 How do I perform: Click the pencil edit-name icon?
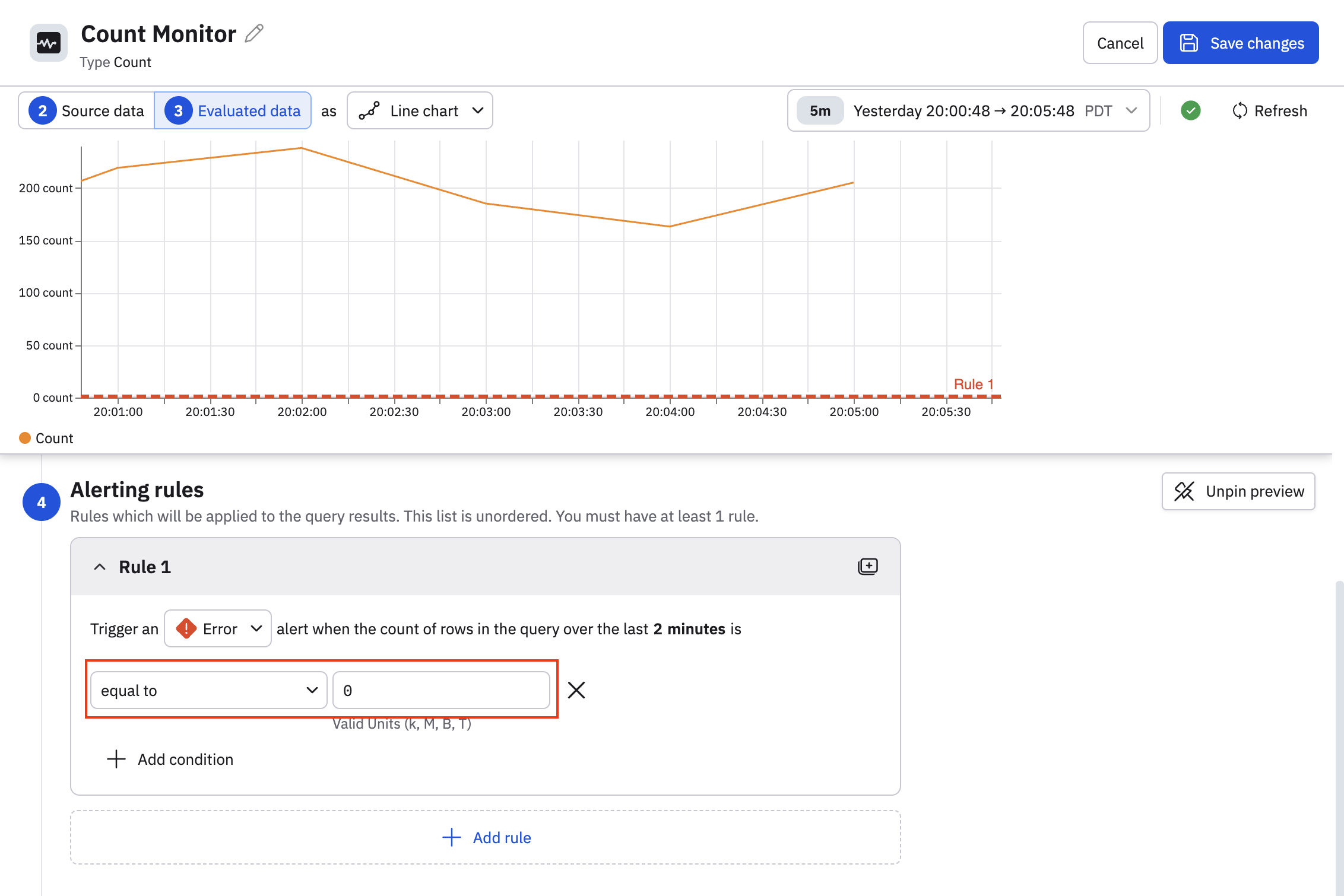coord(254,33)
